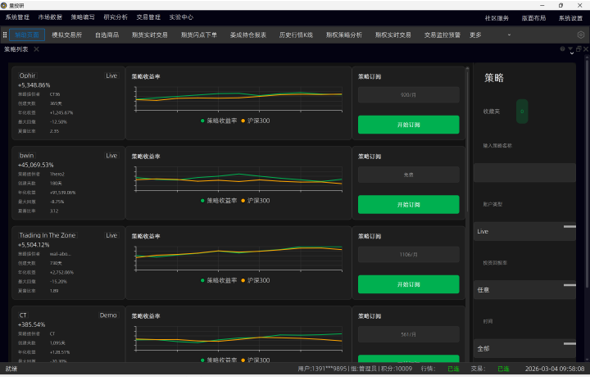
Task: Open the dropdown showing 任意
Action: click(525, 290)
